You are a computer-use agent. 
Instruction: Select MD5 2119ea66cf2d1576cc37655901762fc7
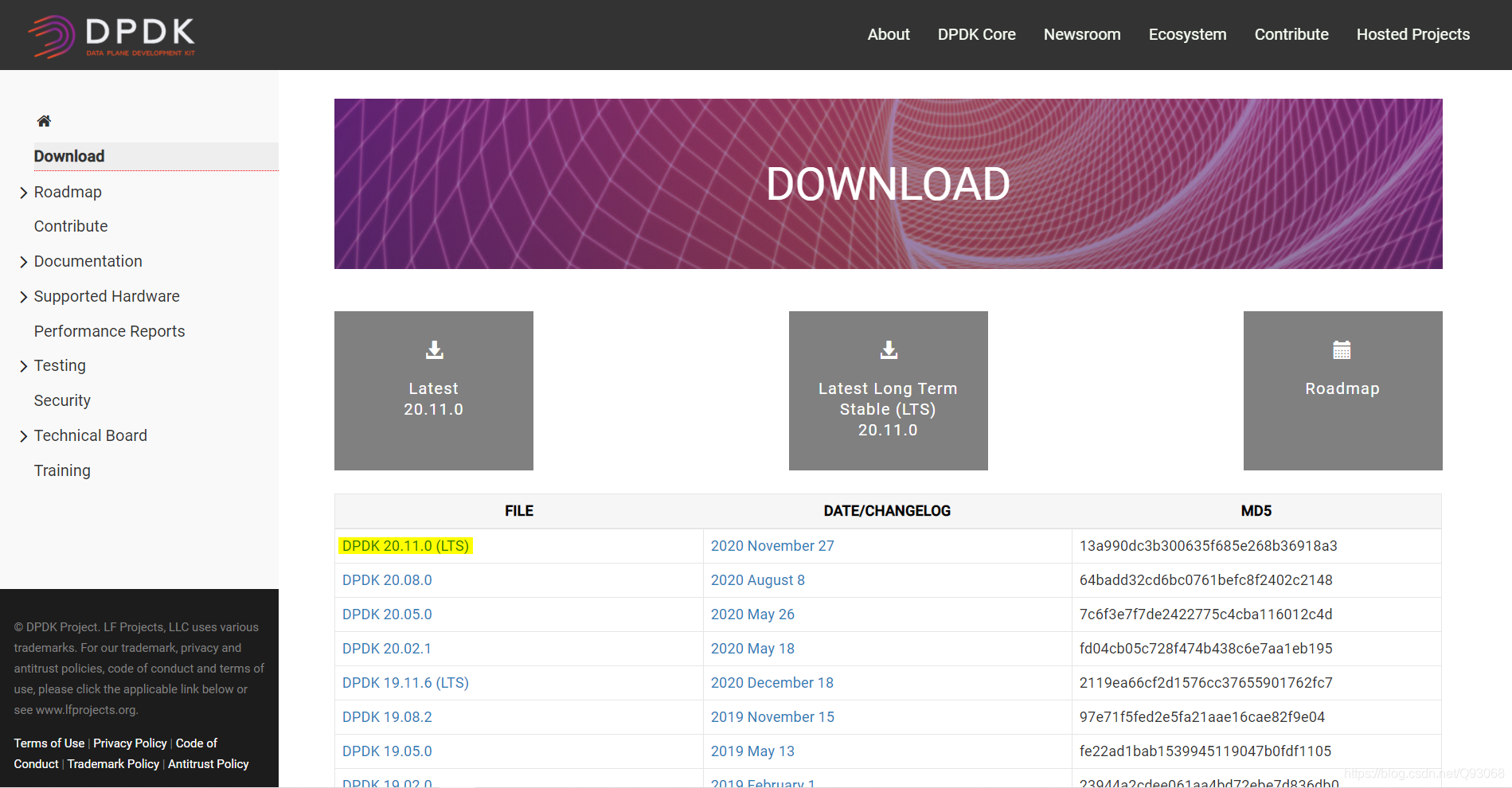tap(1206, 683)
